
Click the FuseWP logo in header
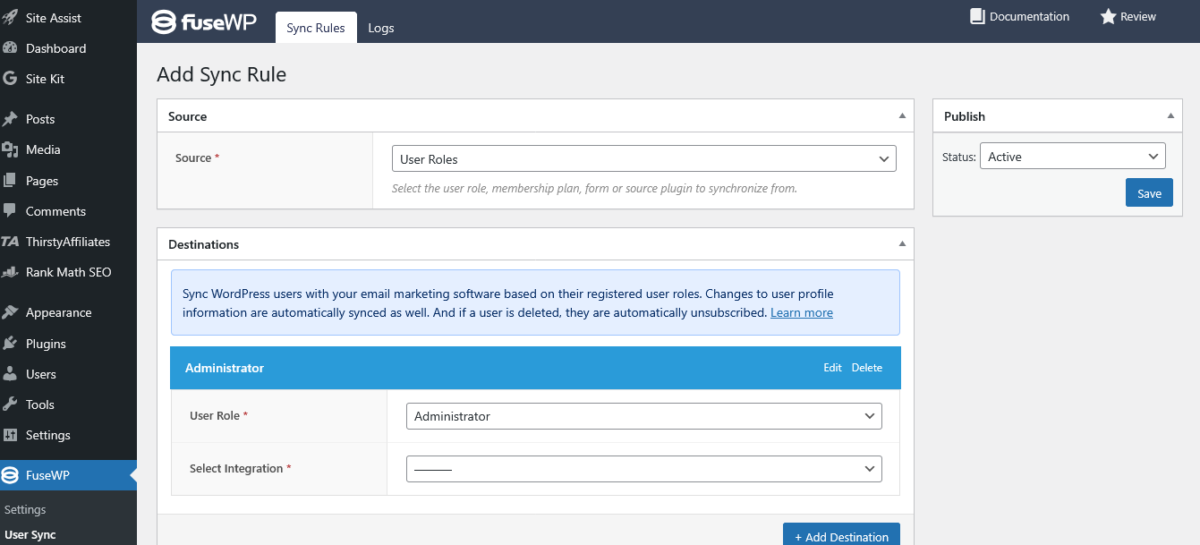pyautogui.click(x=206, y=22)
